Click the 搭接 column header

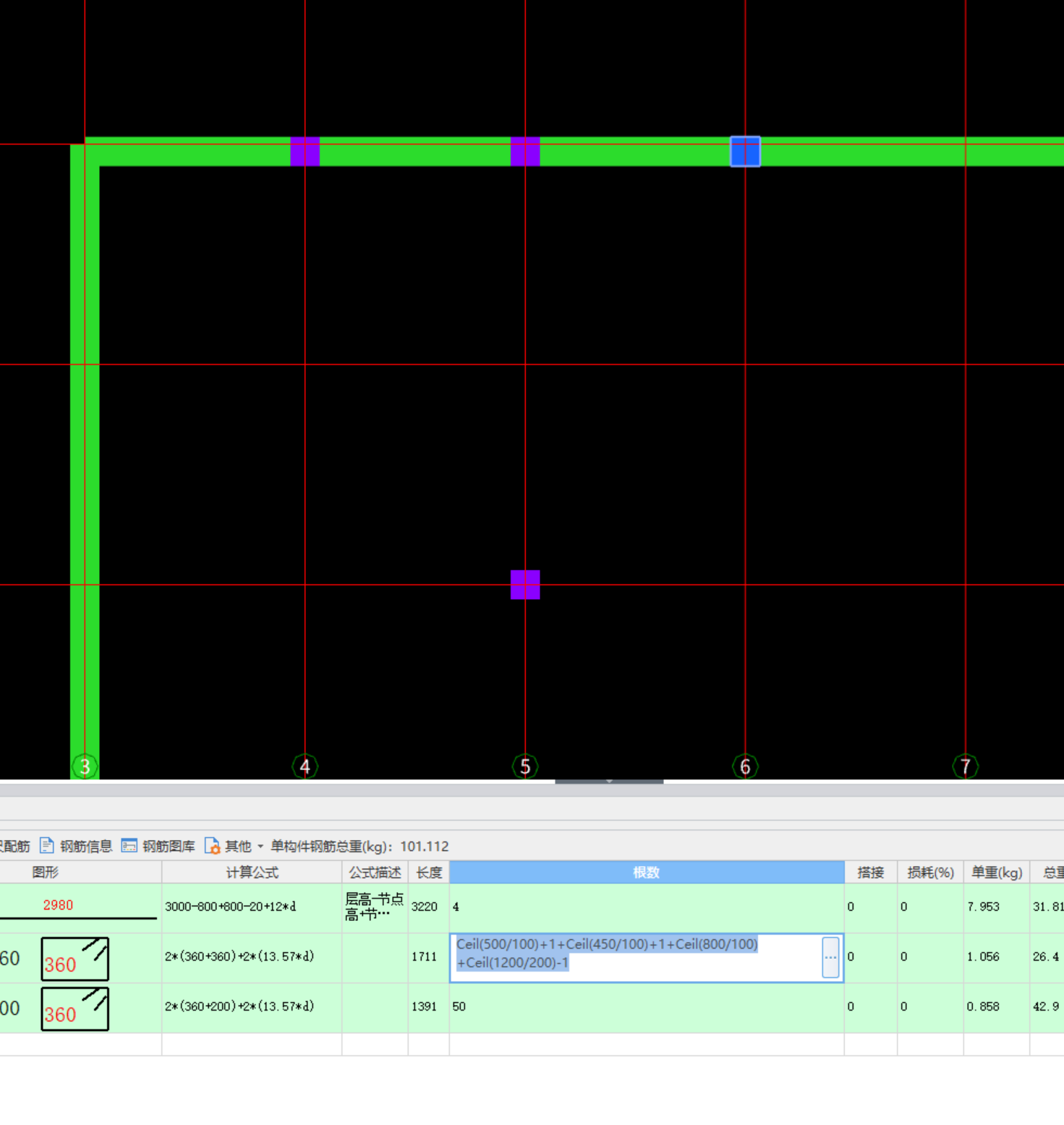[871, 873]
